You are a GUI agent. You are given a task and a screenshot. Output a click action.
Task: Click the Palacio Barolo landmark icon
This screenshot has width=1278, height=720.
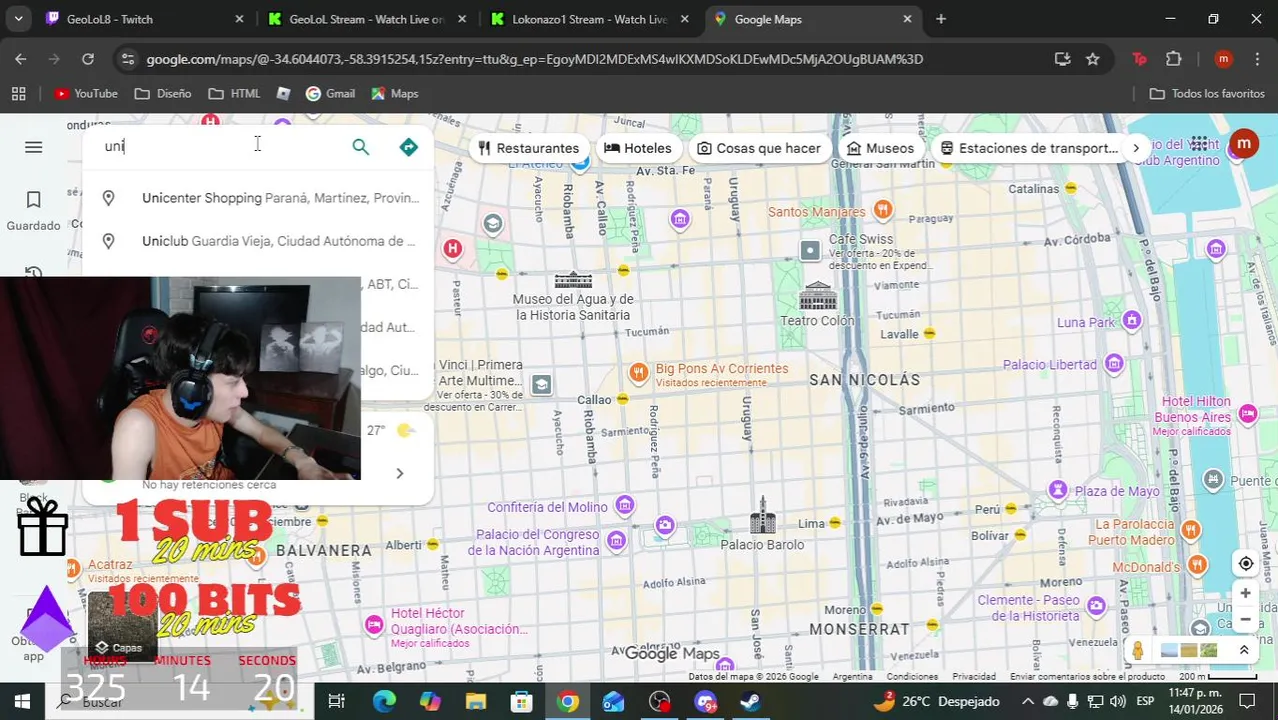[762, 516]
